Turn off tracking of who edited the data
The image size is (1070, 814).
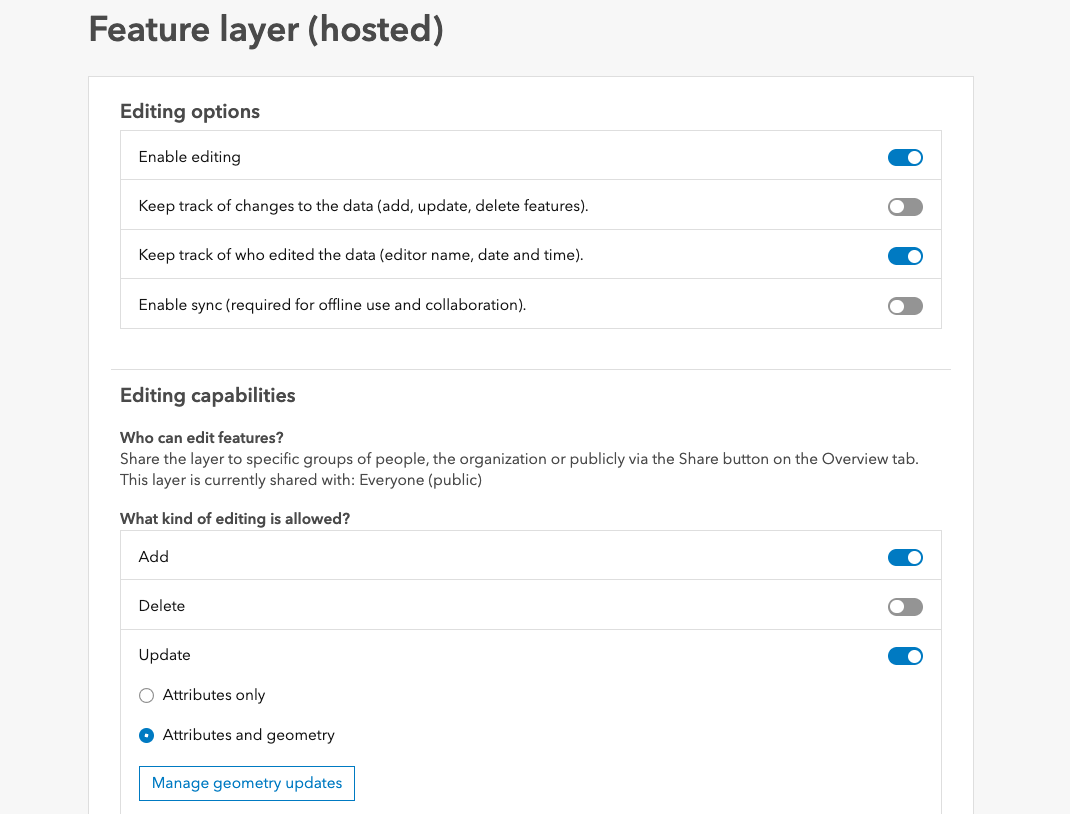[905, 255]
